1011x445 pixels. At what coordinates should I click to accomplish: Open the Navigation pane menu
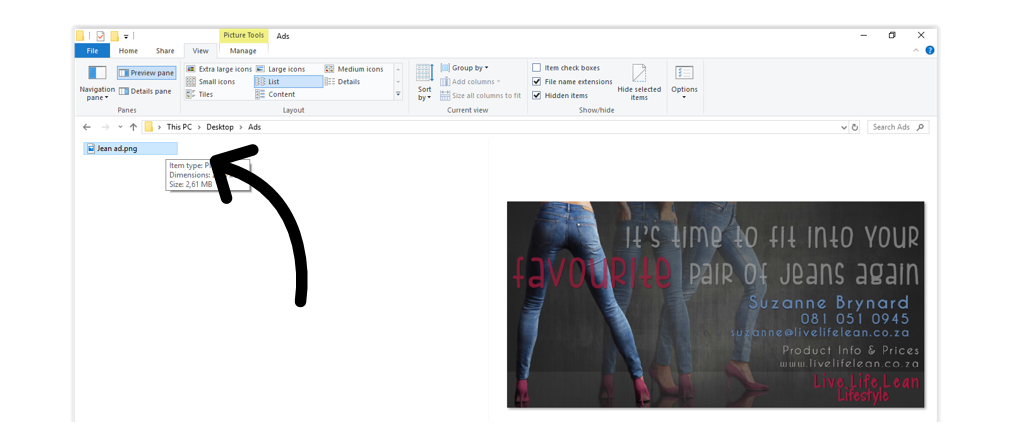(97, 83)
